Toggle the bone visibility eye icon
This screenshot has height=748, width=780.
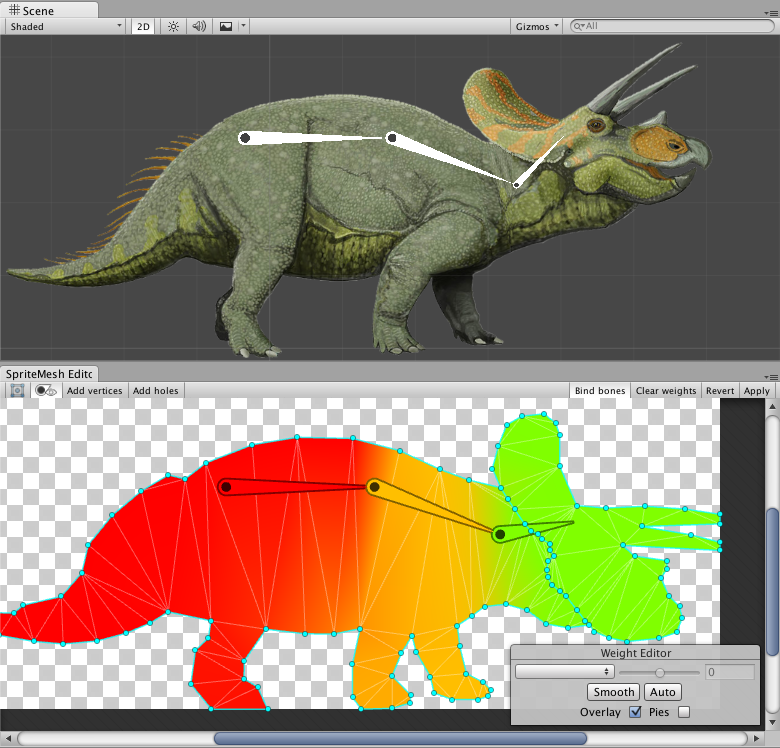pos(46,391)
